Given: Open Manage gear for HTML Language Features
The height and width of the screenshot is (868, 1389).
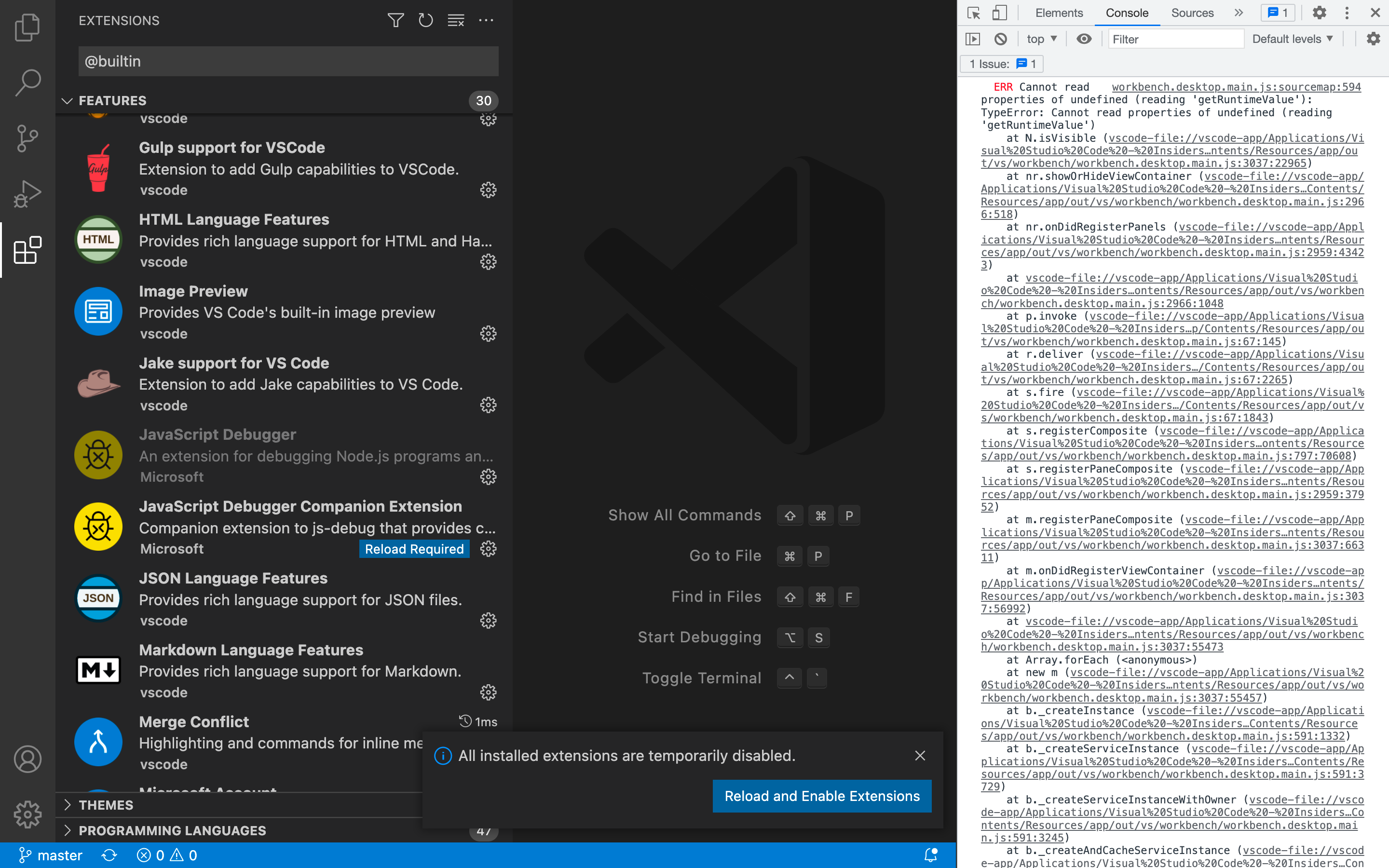Looking at the screenshot, I should pos(488,262).
